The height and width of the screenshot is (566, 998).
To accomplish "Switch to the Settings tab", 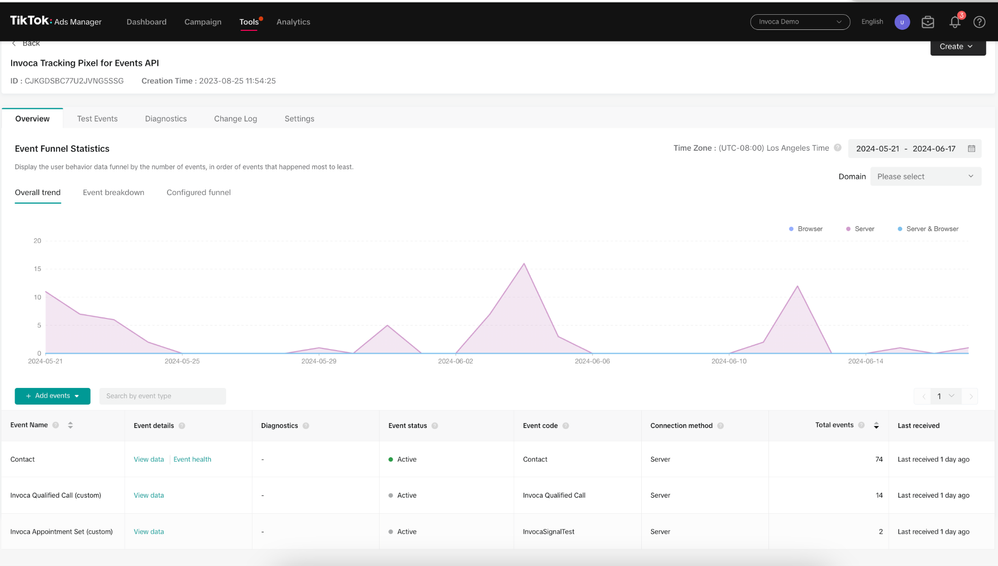I will tap(299, 118).
